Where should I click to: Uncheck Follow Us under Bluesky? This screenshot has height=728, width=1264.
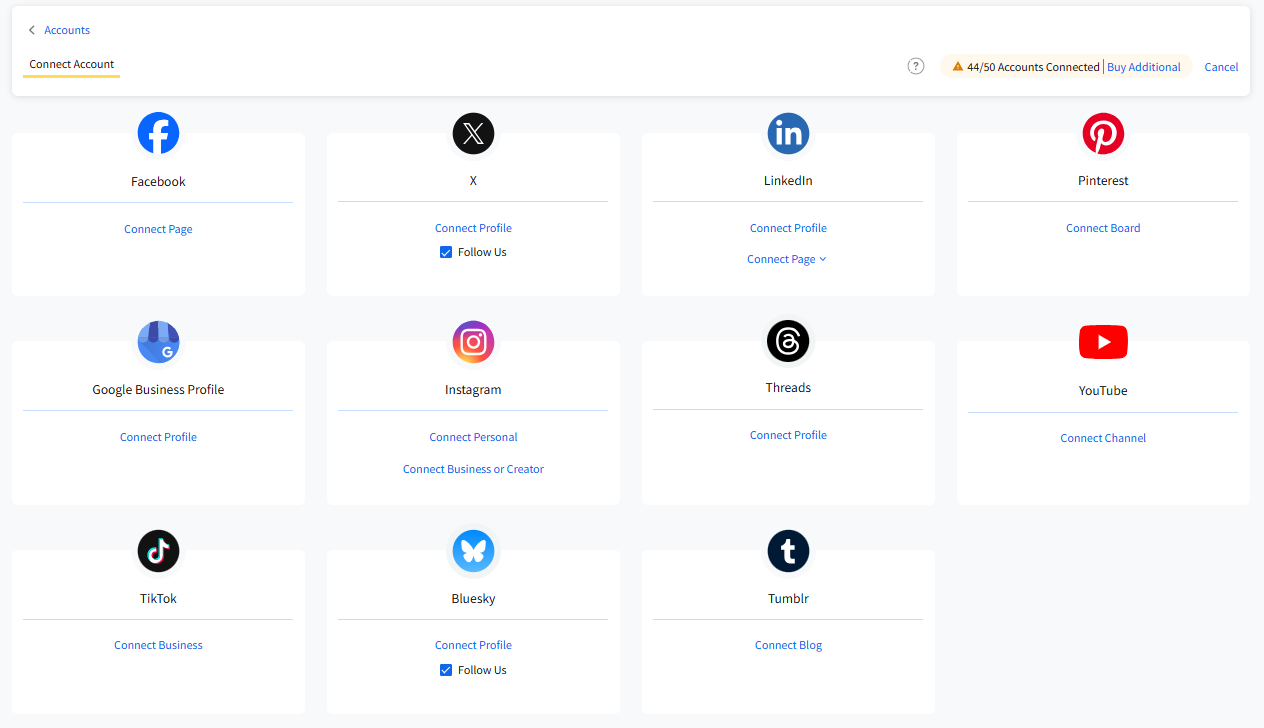[446, 670]
